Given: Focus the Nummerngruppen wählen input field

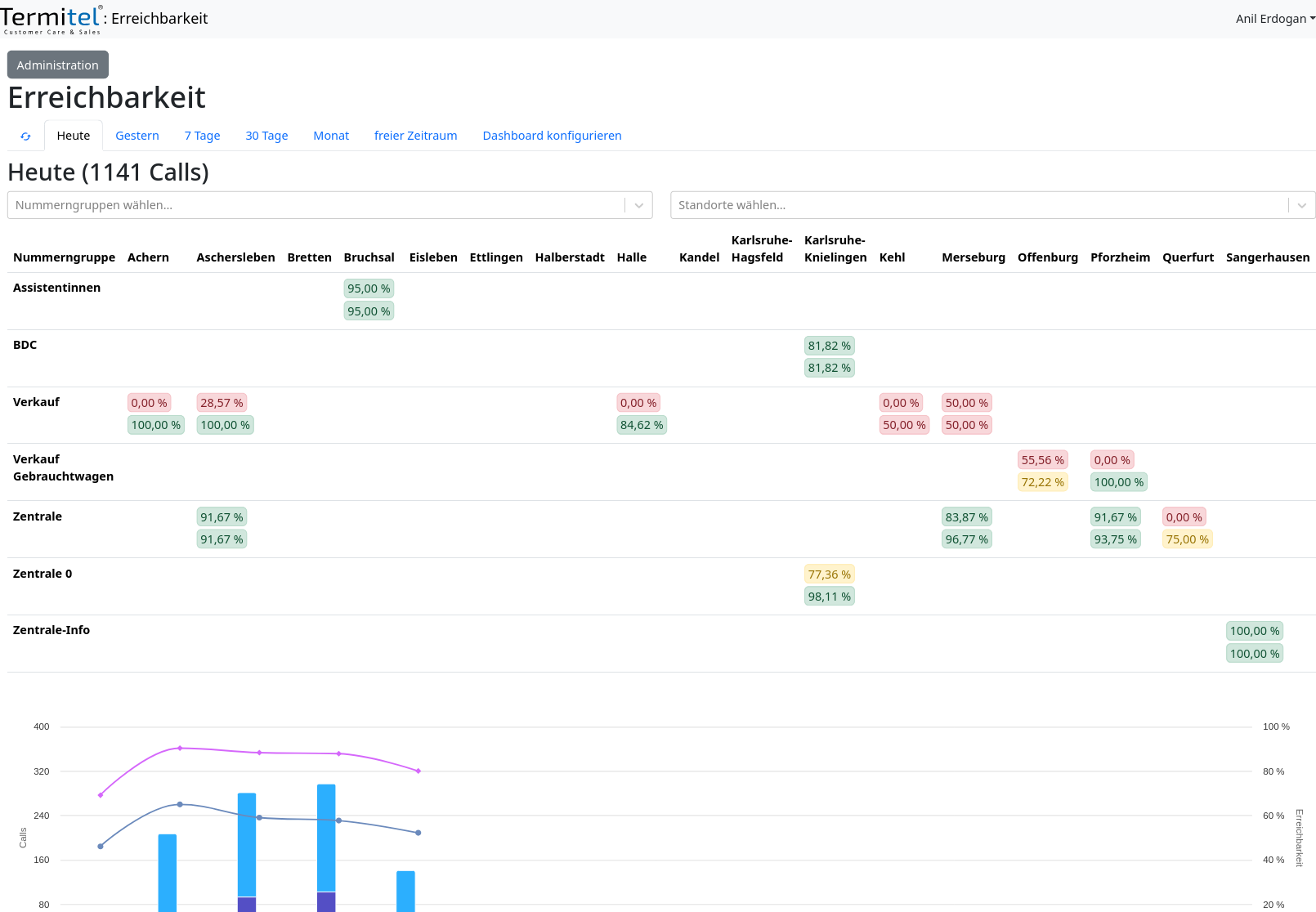Looking at the screenshot, I should (x=315, y=206).
